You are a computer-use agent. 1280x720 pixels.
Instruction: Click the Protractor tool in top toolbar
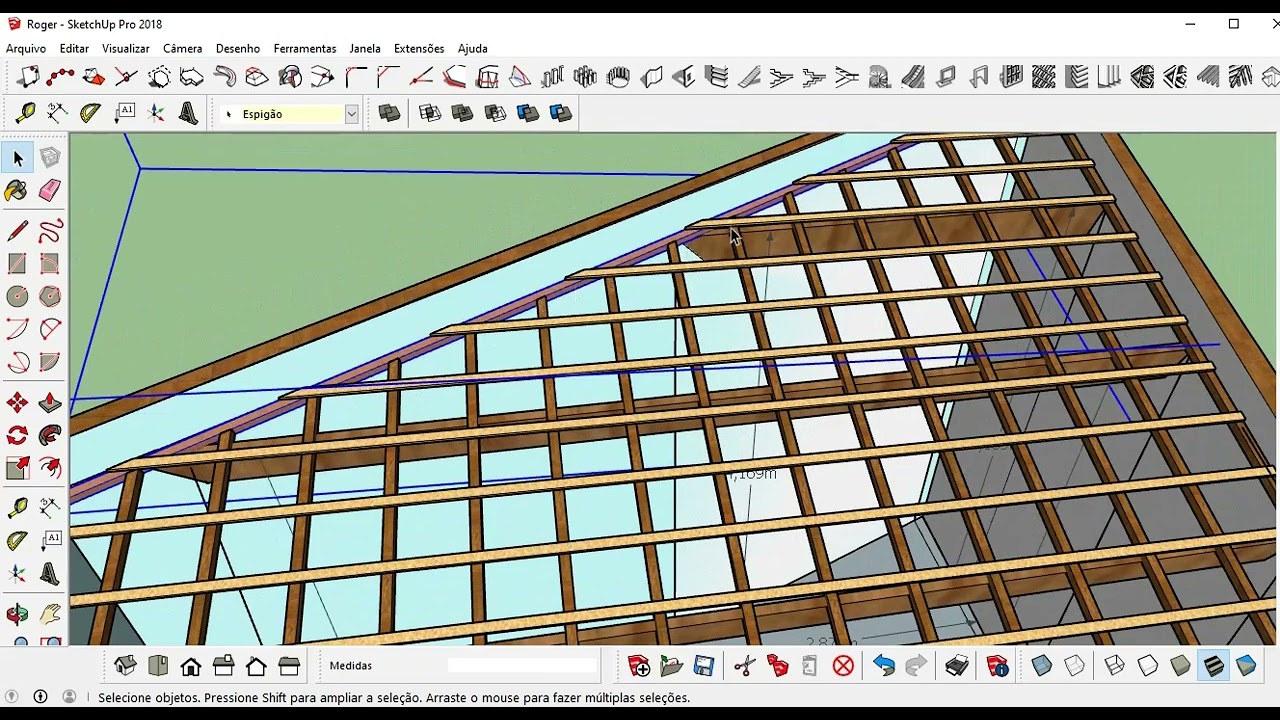tap(91, 113)
